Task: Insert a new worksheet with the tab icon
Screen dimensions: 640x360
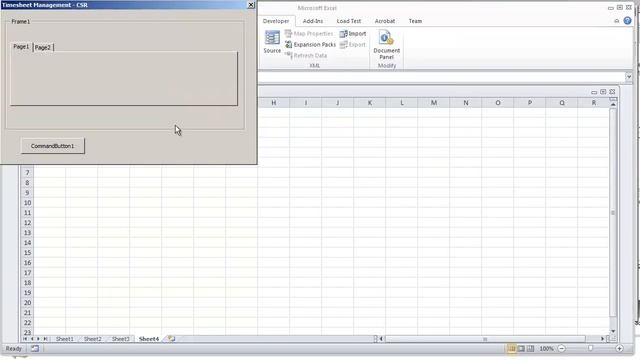Action: 171,339
